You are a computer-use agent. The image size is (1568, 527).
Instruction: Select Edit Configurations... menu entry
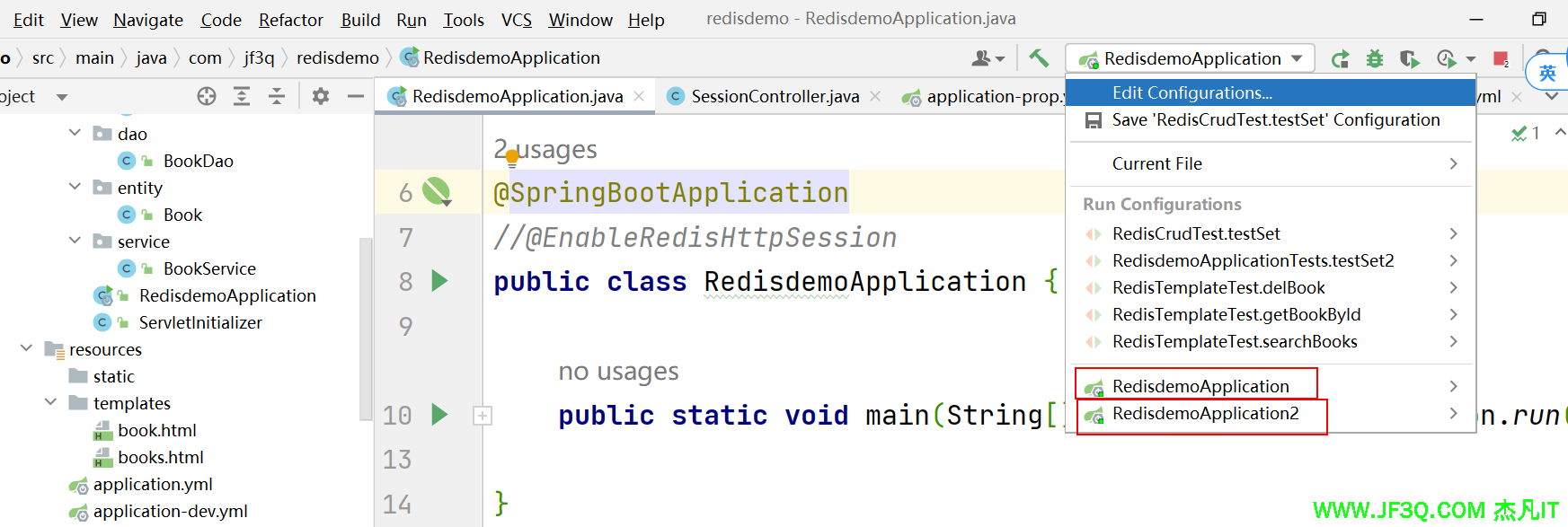click(1192, 92)
